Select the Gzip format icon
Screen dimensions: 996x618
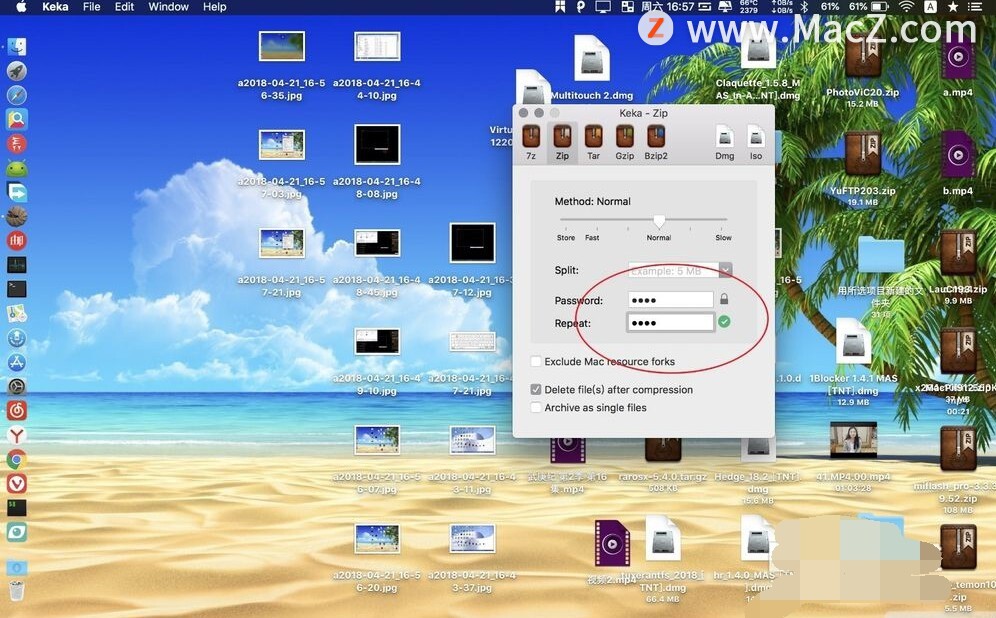tap(624, 142)
